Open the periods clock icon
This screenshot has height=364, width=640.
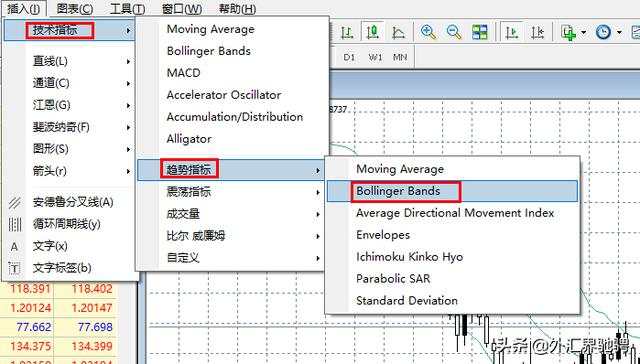(603, 32)
